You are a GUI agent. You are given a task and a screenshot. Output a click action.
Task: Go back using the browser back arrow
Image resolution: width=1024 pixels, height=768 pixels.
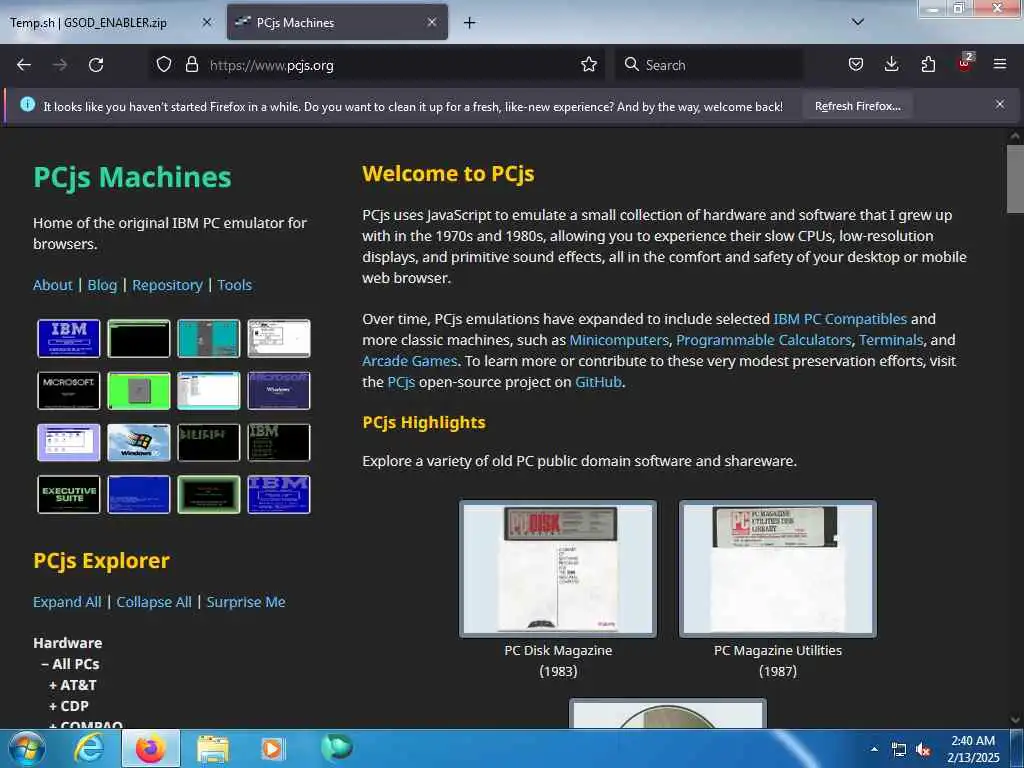click(24, 65)
